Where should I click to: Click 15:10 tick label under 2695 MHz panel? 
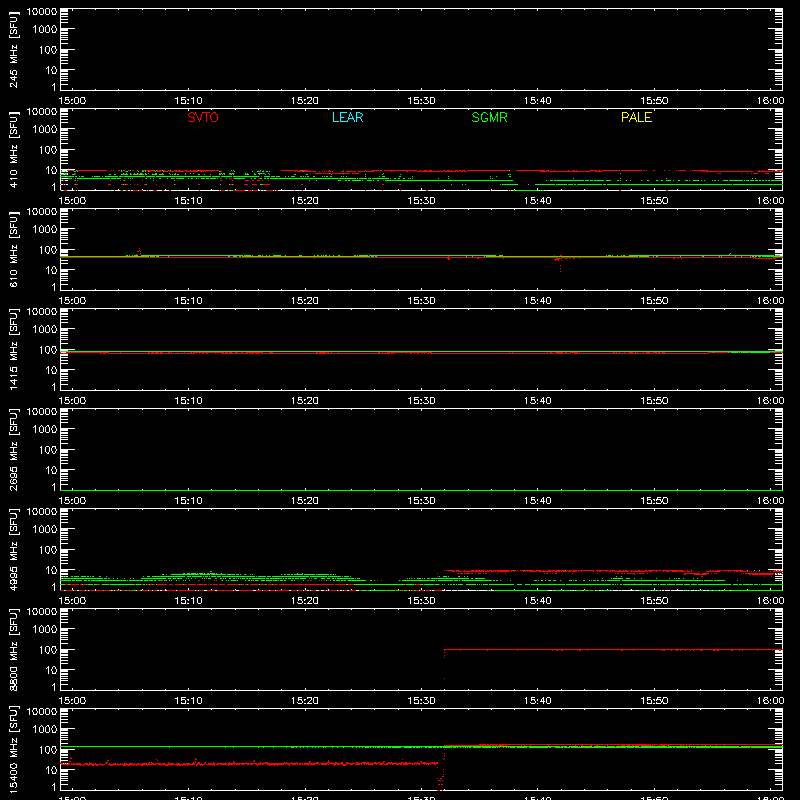point(188,501)
